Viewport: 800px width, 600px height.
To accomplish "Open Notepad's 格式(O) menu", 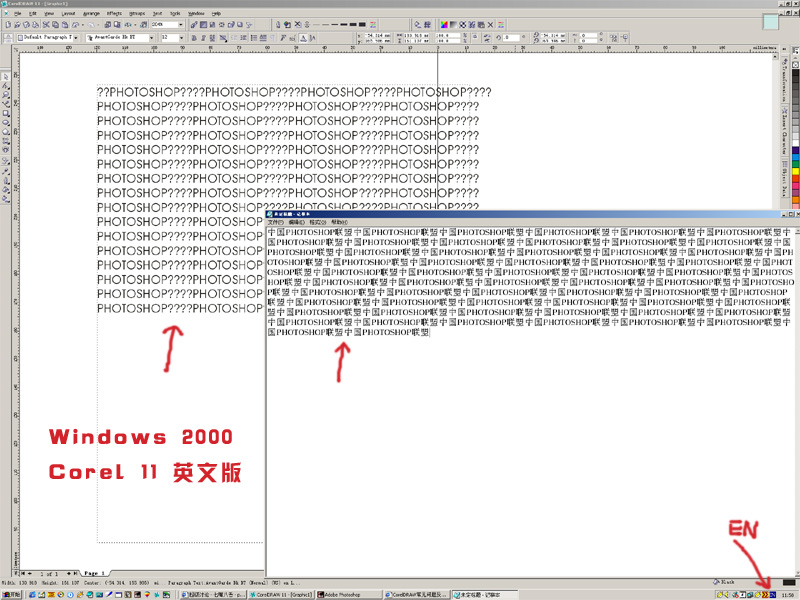I will coord(317,222).
